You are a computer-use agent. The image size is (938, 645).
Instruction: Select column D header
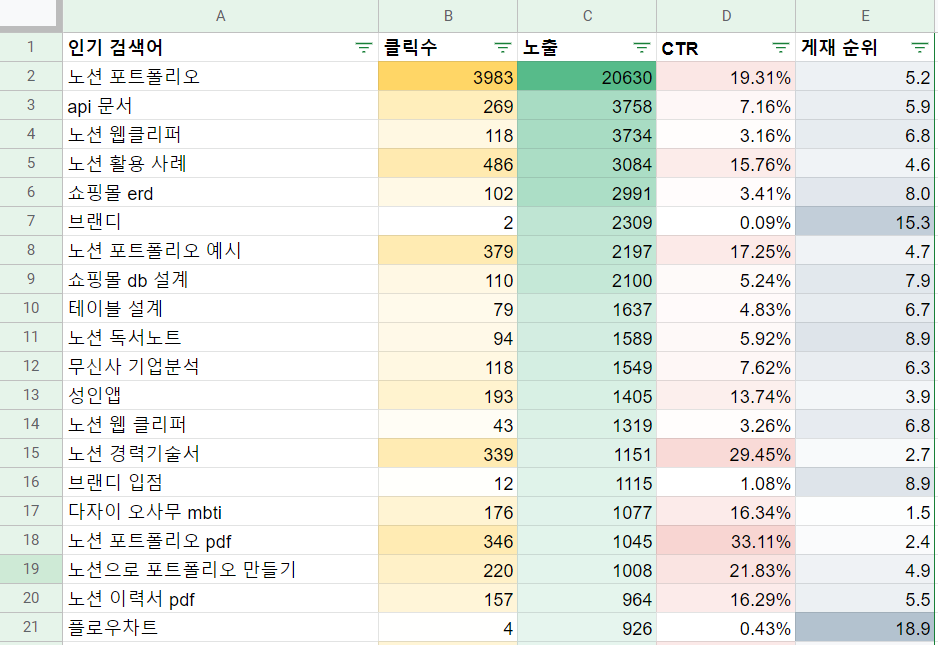click(726, 16)
